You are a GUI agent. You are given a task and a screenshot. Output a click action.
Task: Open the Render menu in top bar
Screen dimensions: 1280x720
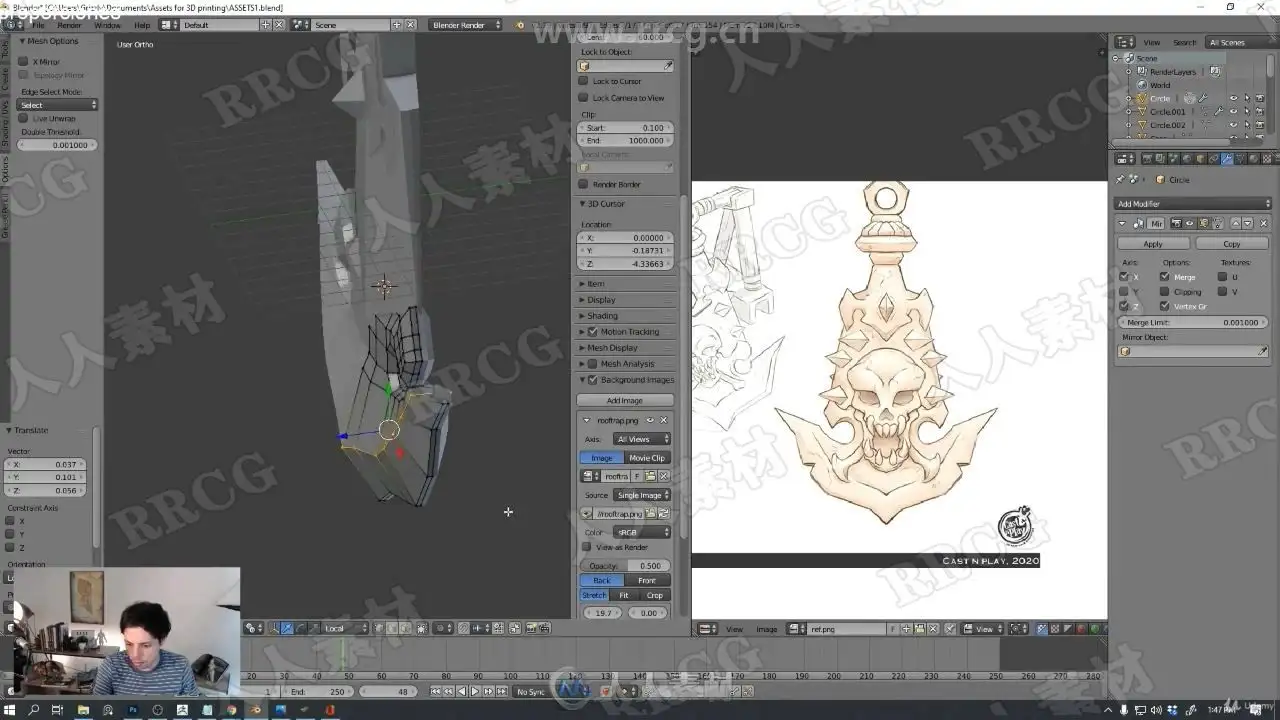(x=69, y=25)
